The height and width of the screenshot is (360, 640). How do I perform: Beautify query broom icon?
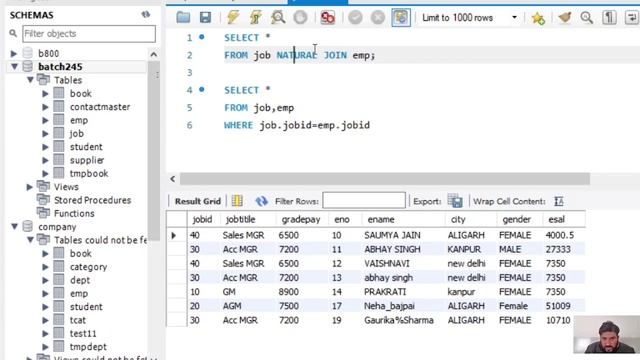(x=564, y=18)
